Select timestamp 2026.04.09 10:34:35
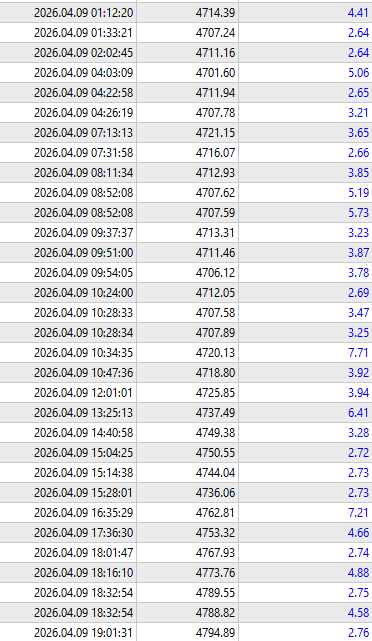 [83, 353]
